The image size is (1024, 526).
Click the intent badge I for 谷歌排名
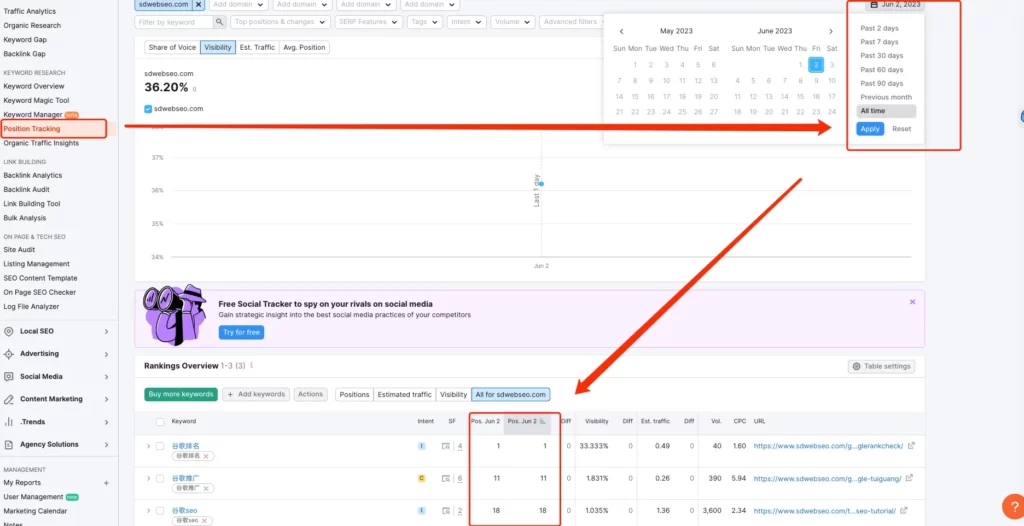tap(421, 446)
